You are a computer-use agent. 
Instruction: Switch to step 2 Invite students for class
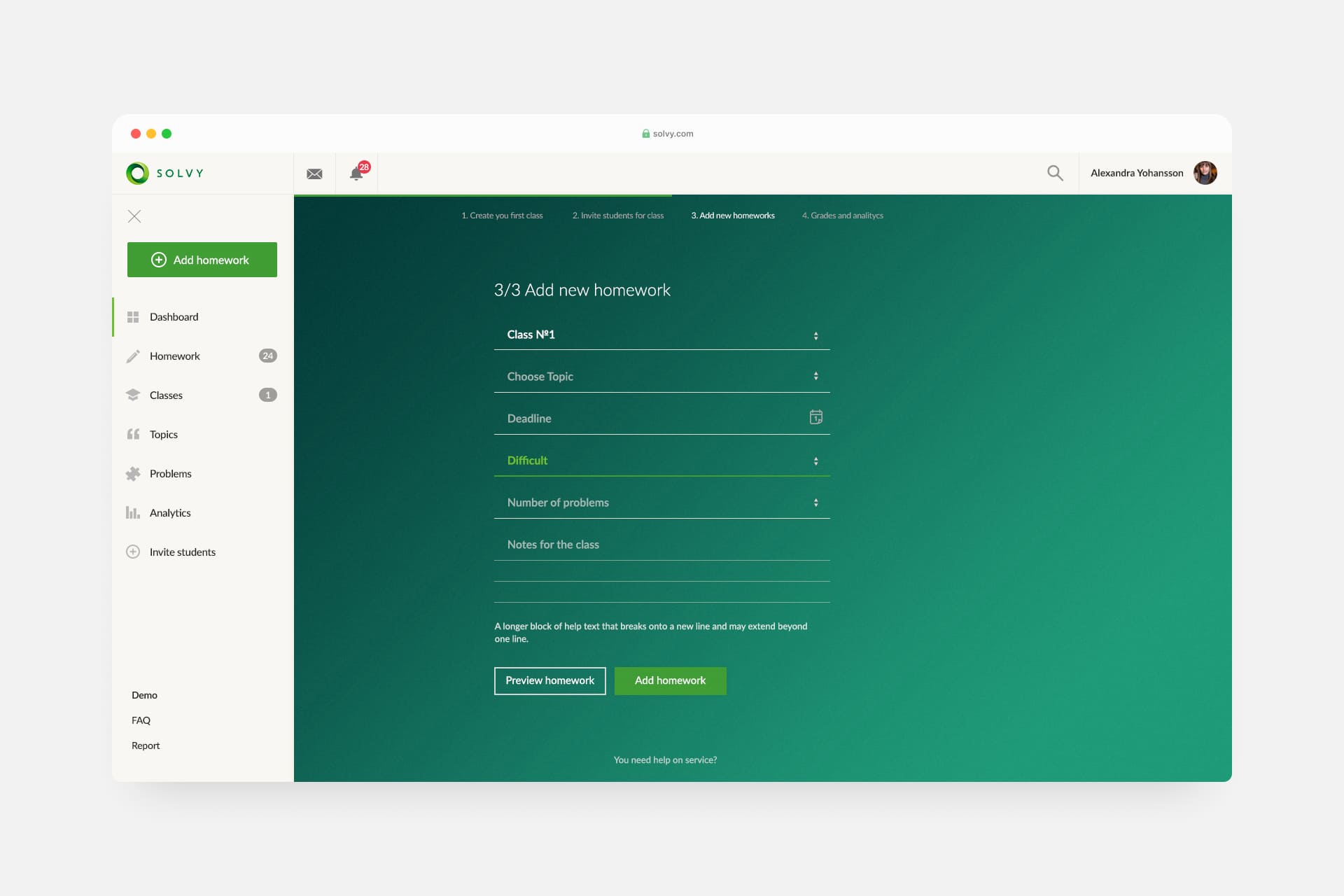tap(618, 216)
